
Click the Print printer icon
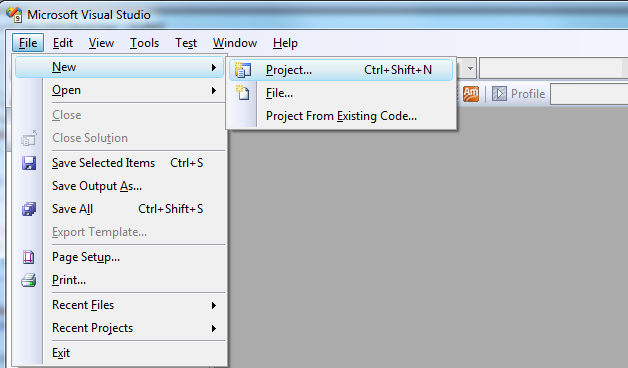click(28, 280)
